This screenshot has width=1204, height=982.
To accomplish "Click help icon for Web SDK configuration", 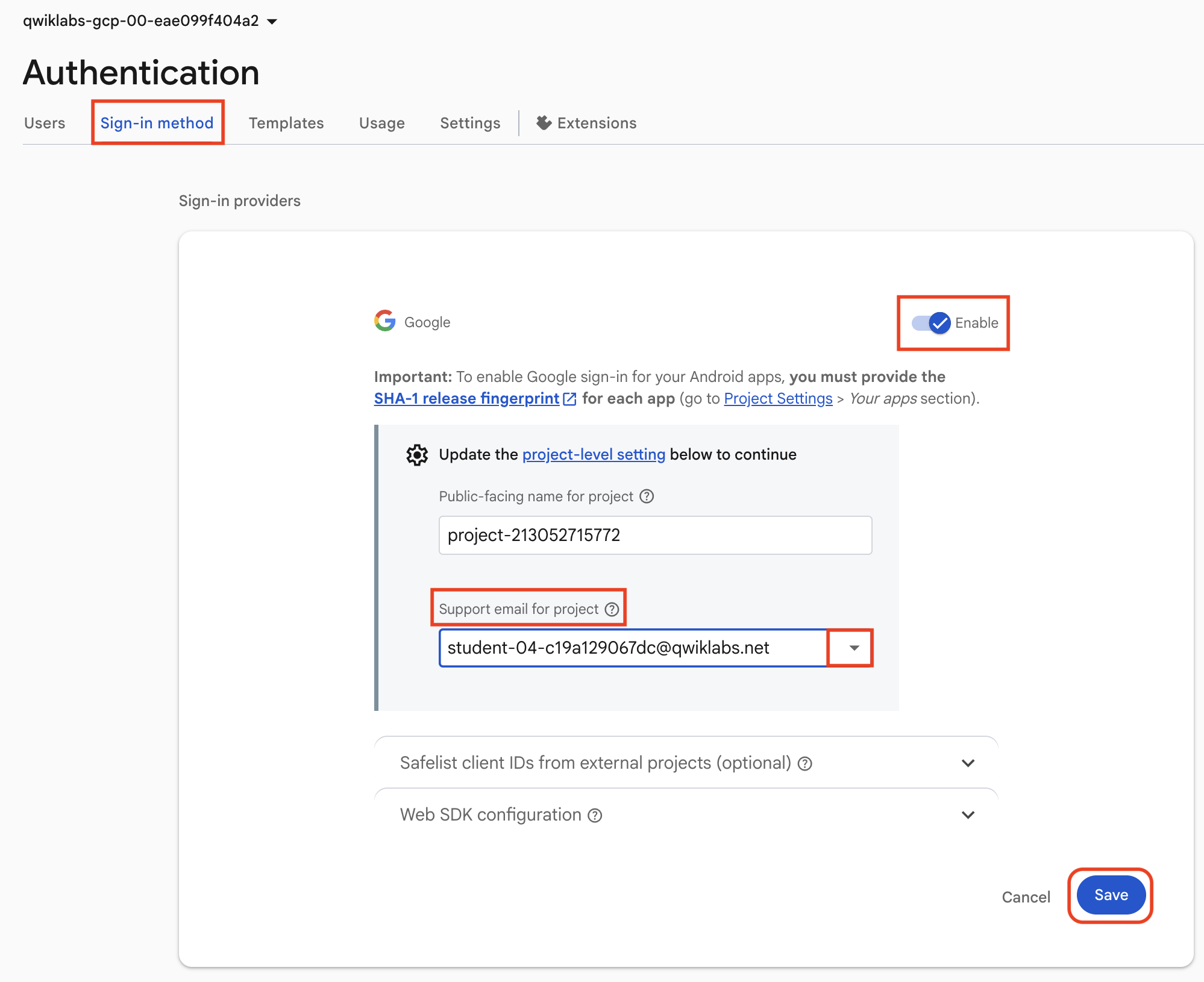I will (x=595, y=816).
